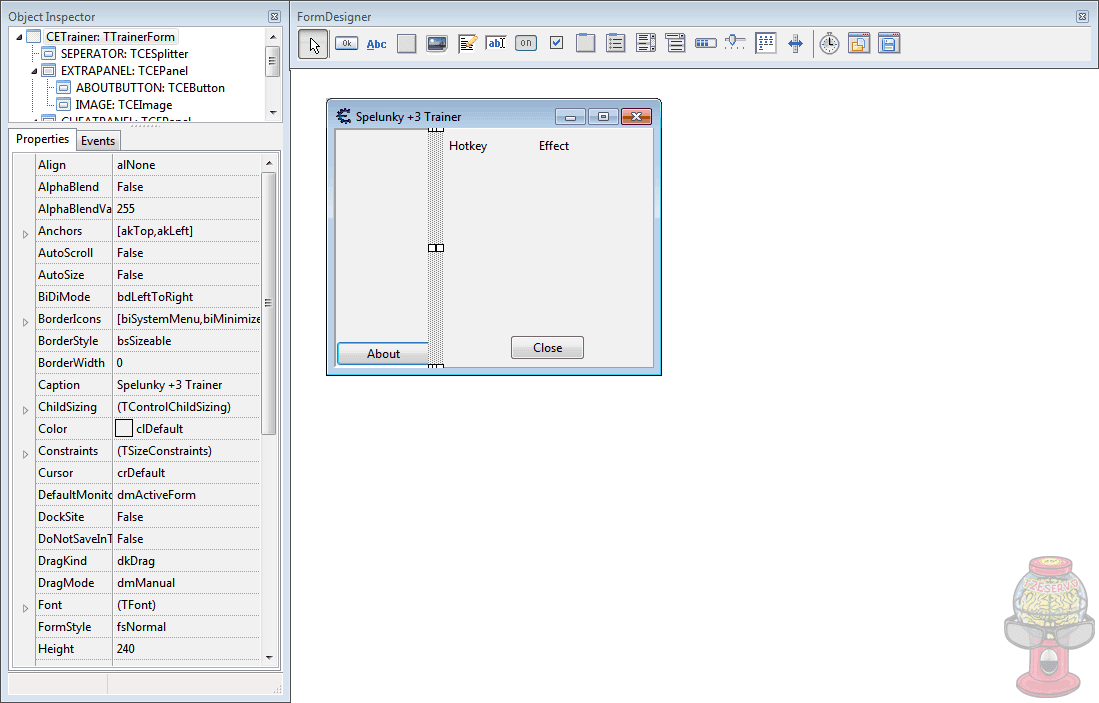Screen dimensions: 1099x703
Task: Select the mouse pointer selection tool
Action: click(x=313, y=43)
